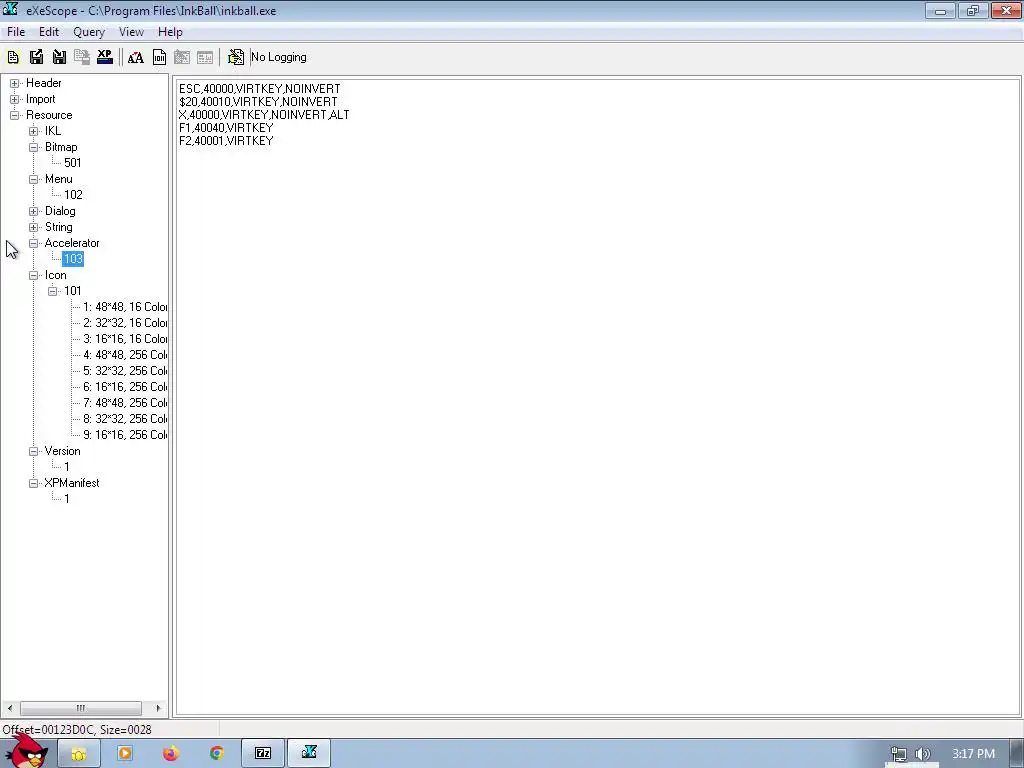Image resolution: width=1024 pixels, height=768 pixels.
Task: Collapse the XPManifest node
Action: pyautogui.click(x=33, y=483)
